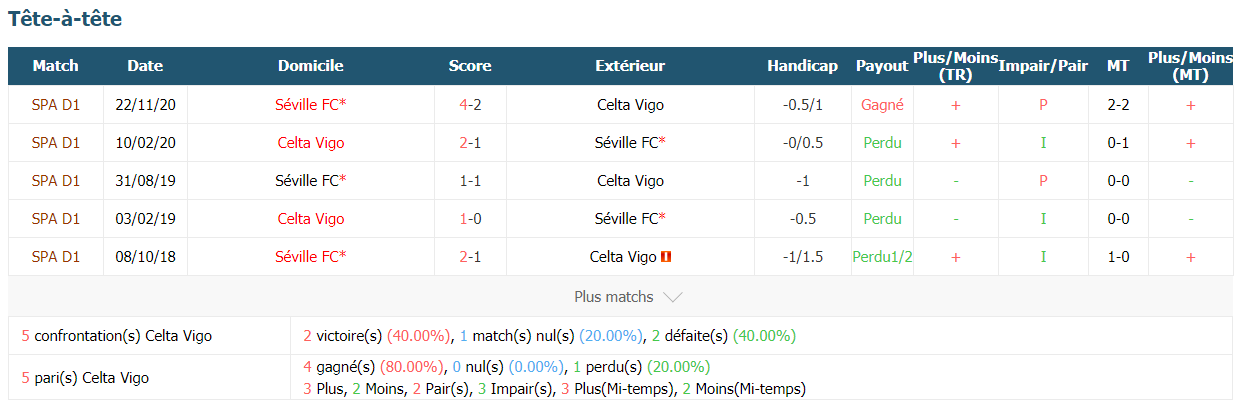Click the red card icon beside Celta Vigo

(x=666, y=257)
